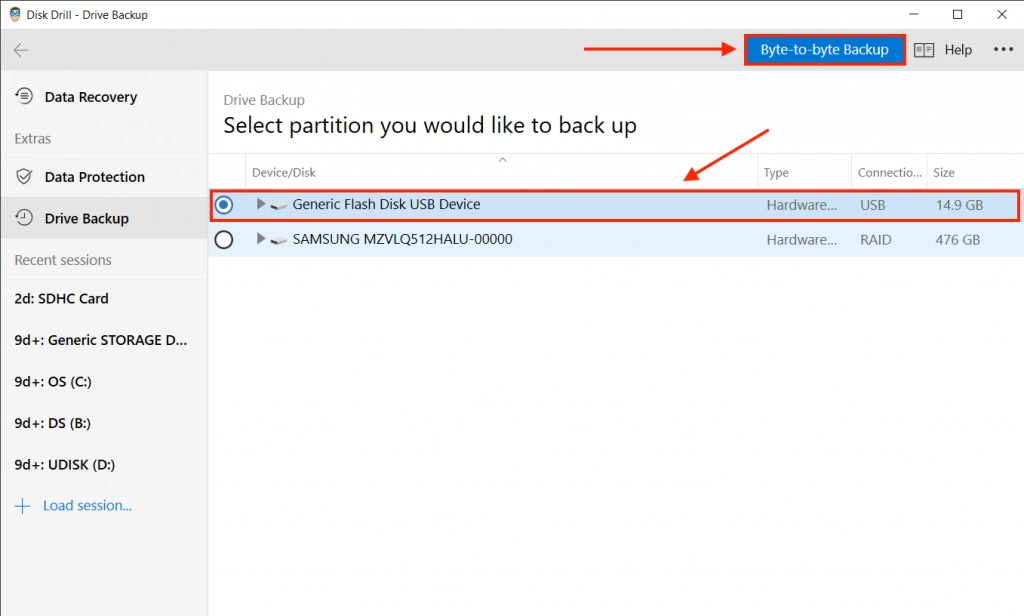Viewport: 1024px width, 616px height.
Task: Click the SAMSUNG drive icon
Action: point(279,240)
